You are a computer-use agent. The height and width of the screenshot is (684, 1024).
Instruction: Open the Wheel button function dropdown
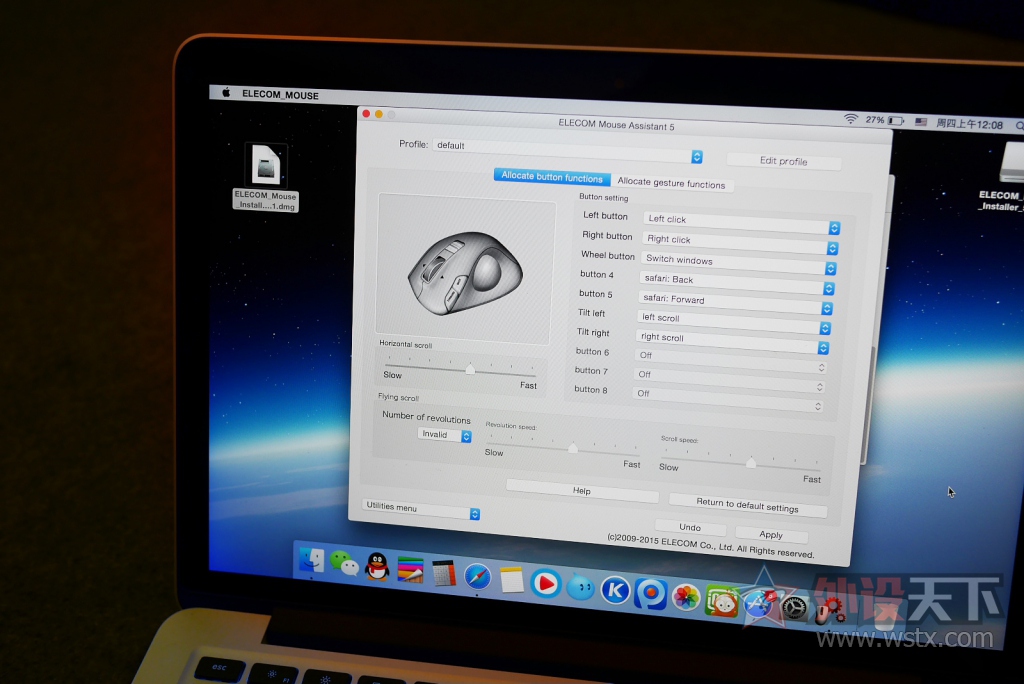coord(832,268)
